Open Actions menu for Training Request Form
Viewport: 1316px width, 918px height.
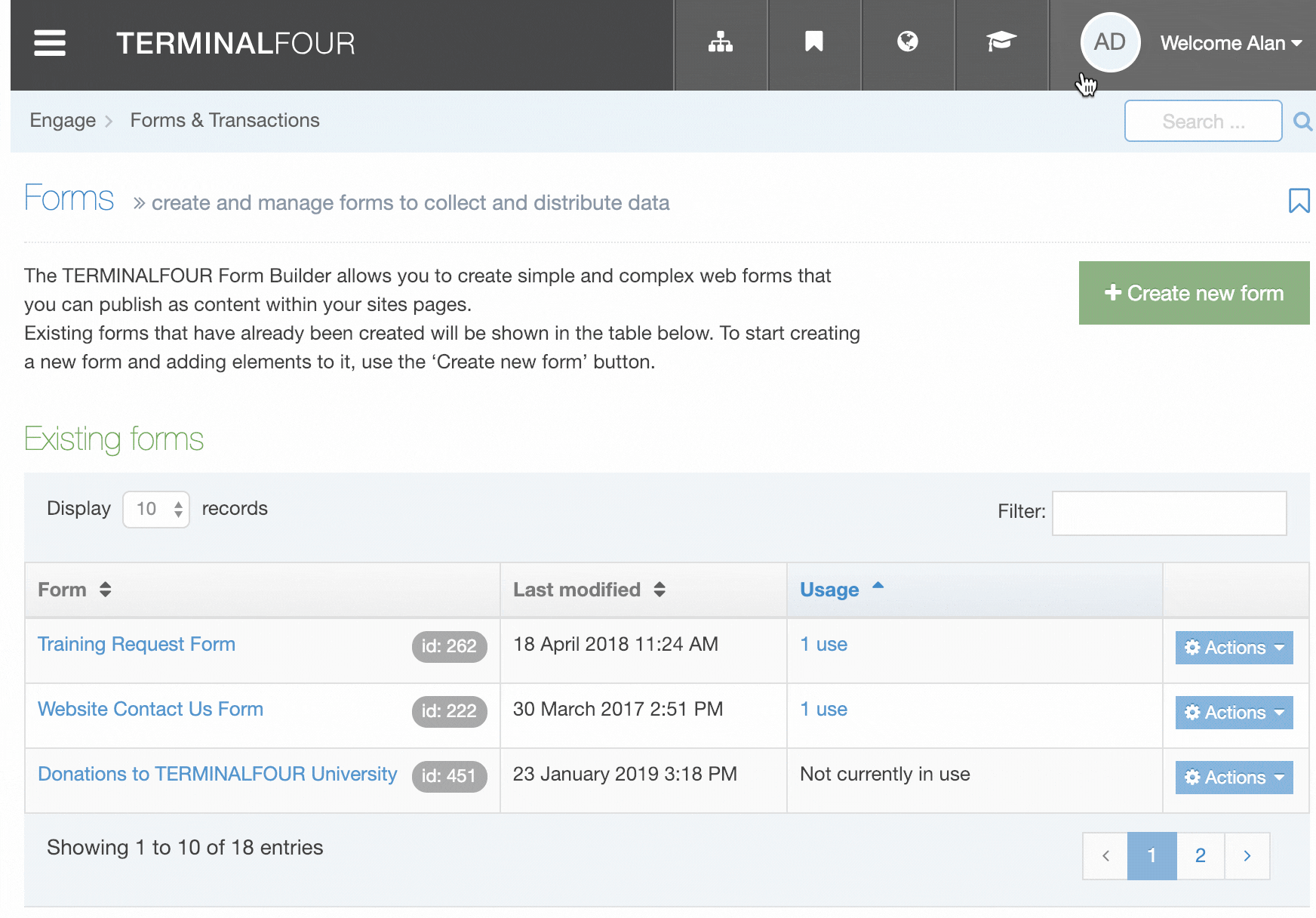click(x=1234, y=648)
